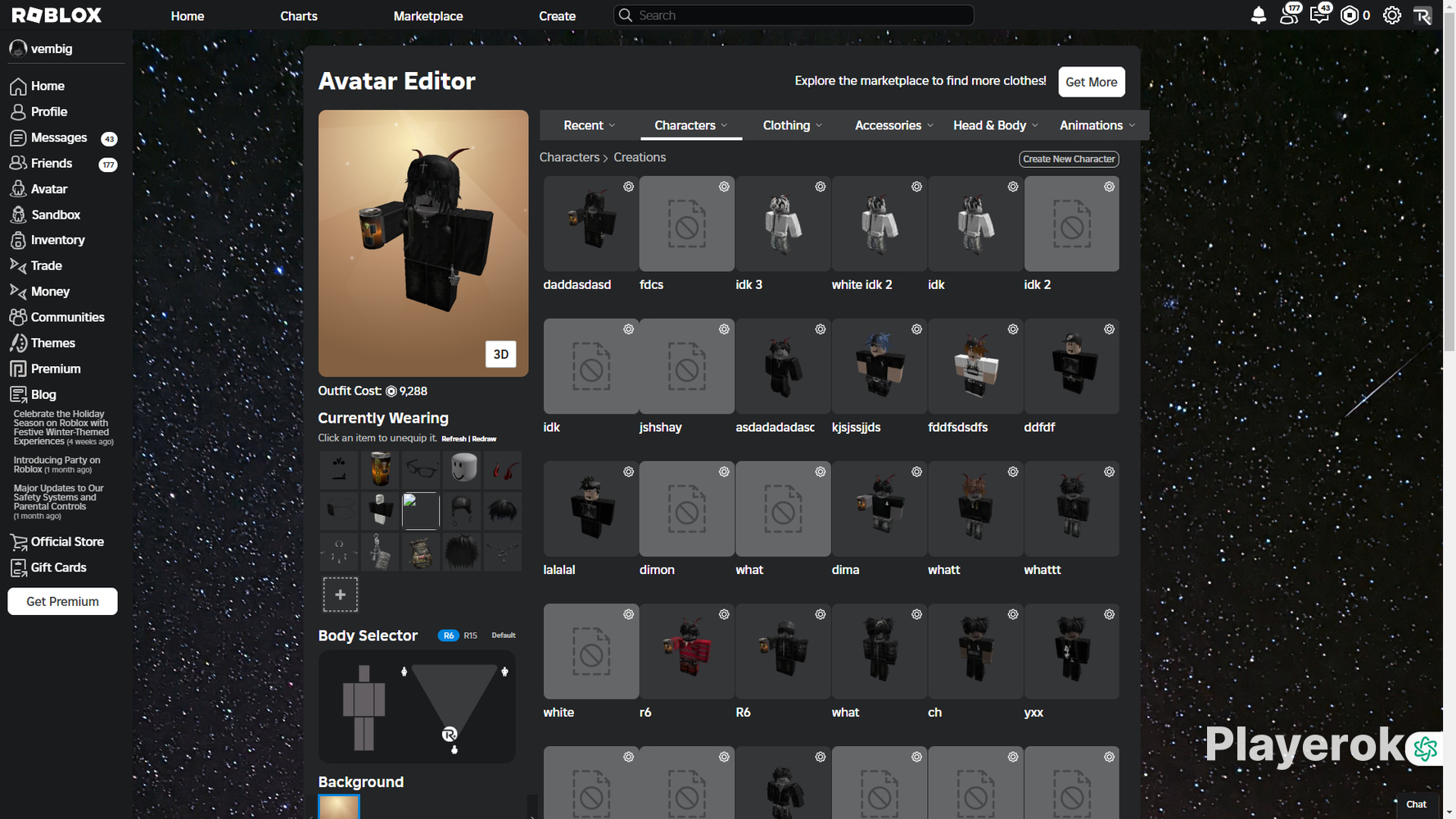Expand the Clothing dropdown tab
The image size is (1456, 819).
click(x=793, y=125)
